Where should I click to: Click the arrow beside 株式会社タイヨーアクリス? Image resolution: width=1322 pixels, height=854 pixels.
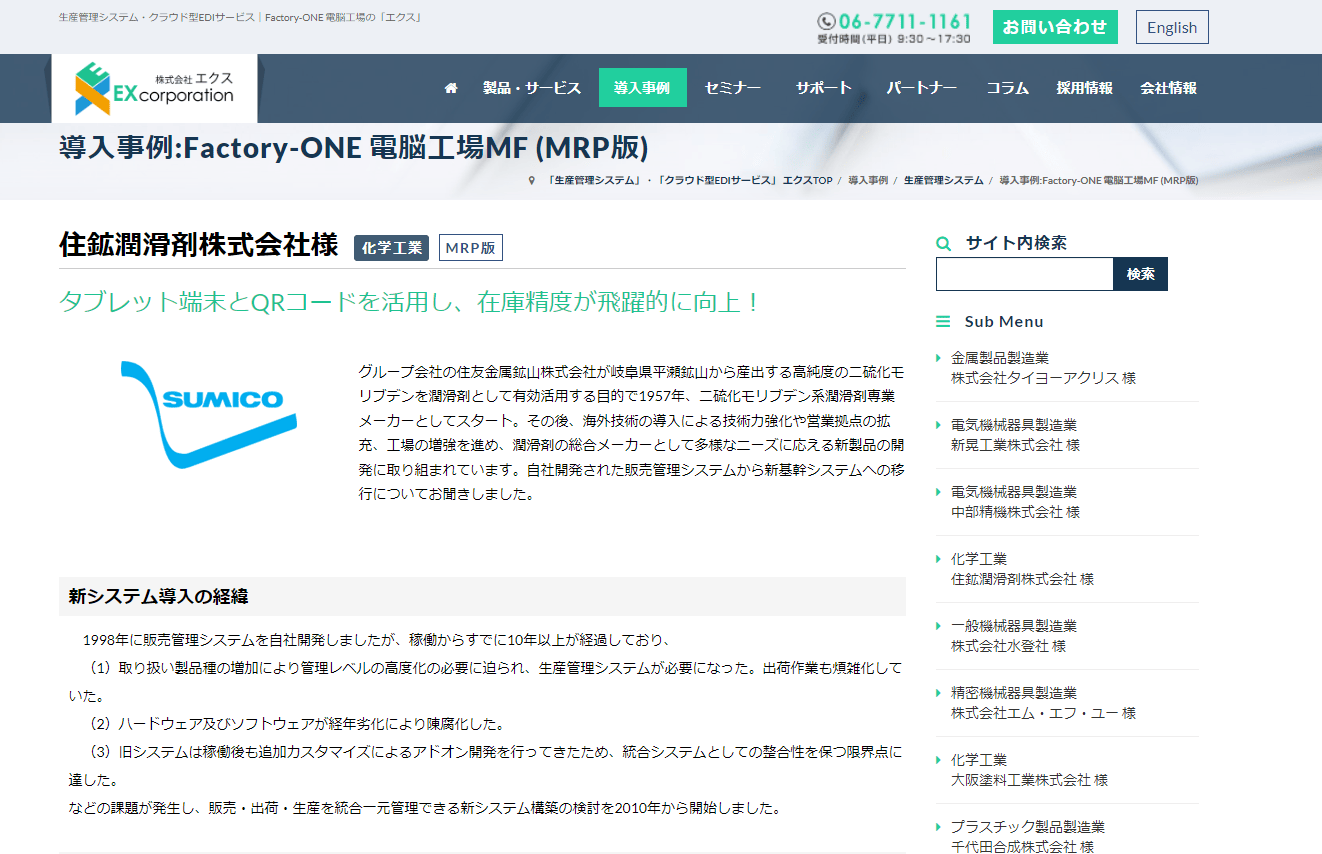pyautogui.click(x=939, y=358)
